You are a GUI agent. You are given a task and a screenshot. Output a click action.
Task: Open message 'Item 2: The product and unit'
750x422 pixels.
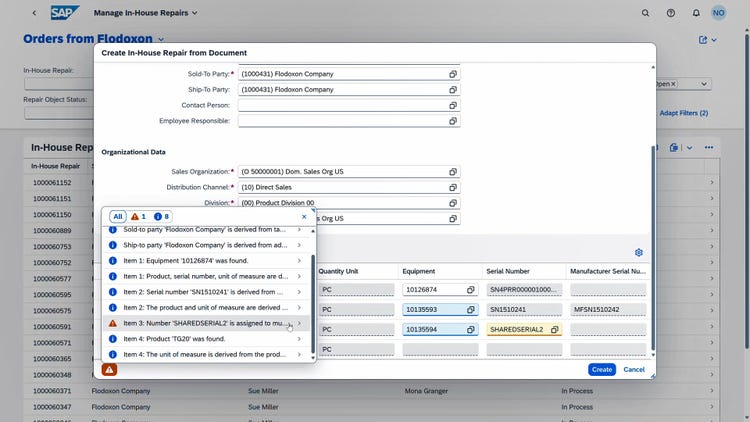click(x=206, y=308)
